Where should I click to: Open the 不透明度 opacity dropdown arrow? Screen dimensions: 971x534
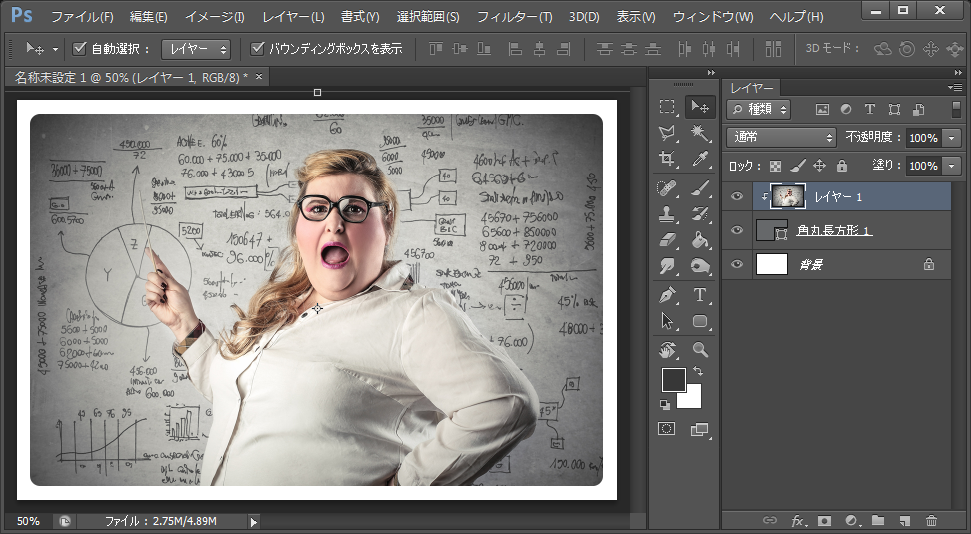click(x=951, y=137)
